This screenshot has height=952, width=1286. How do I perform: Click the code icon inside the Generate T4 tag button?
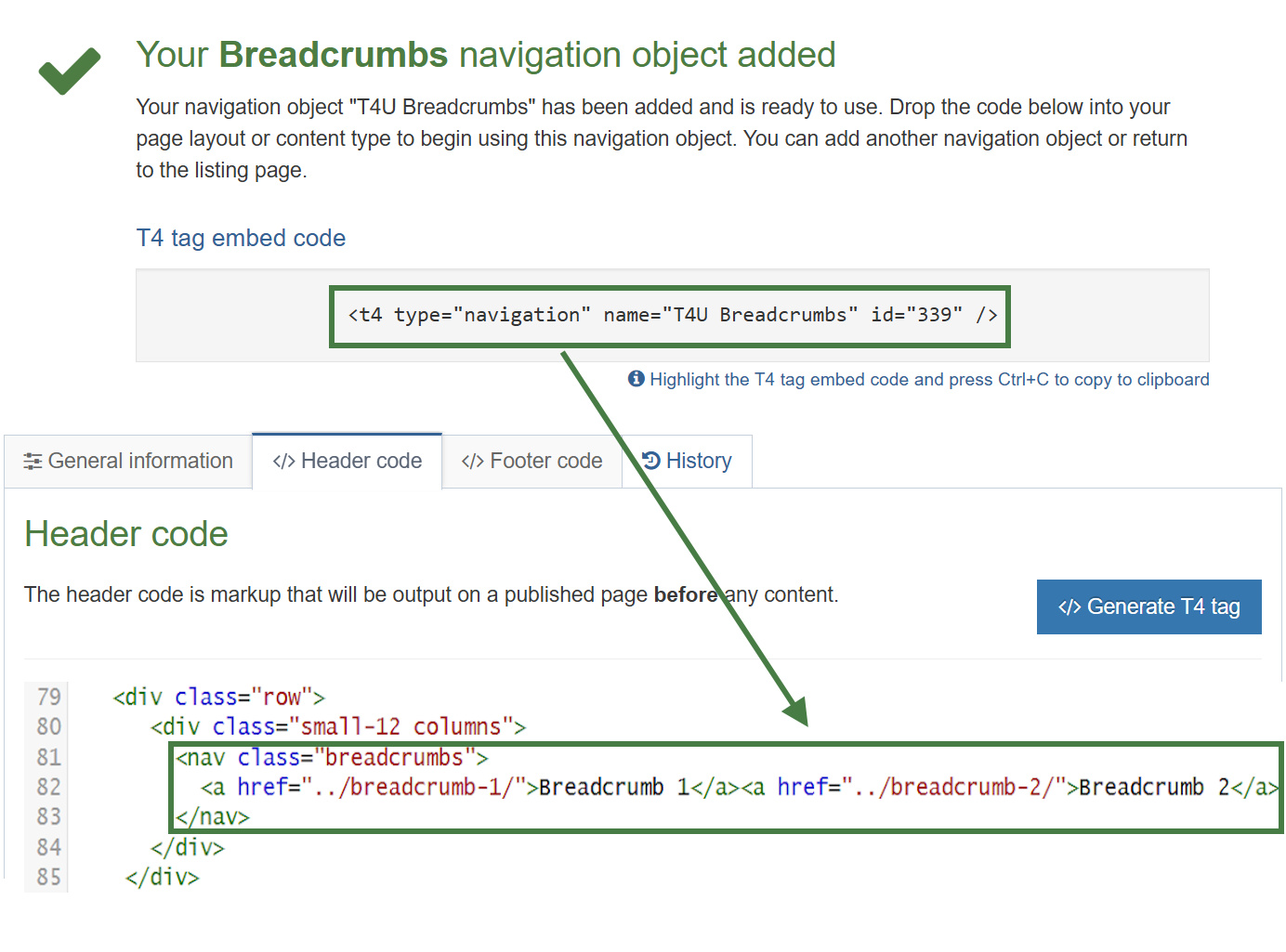1069,606
